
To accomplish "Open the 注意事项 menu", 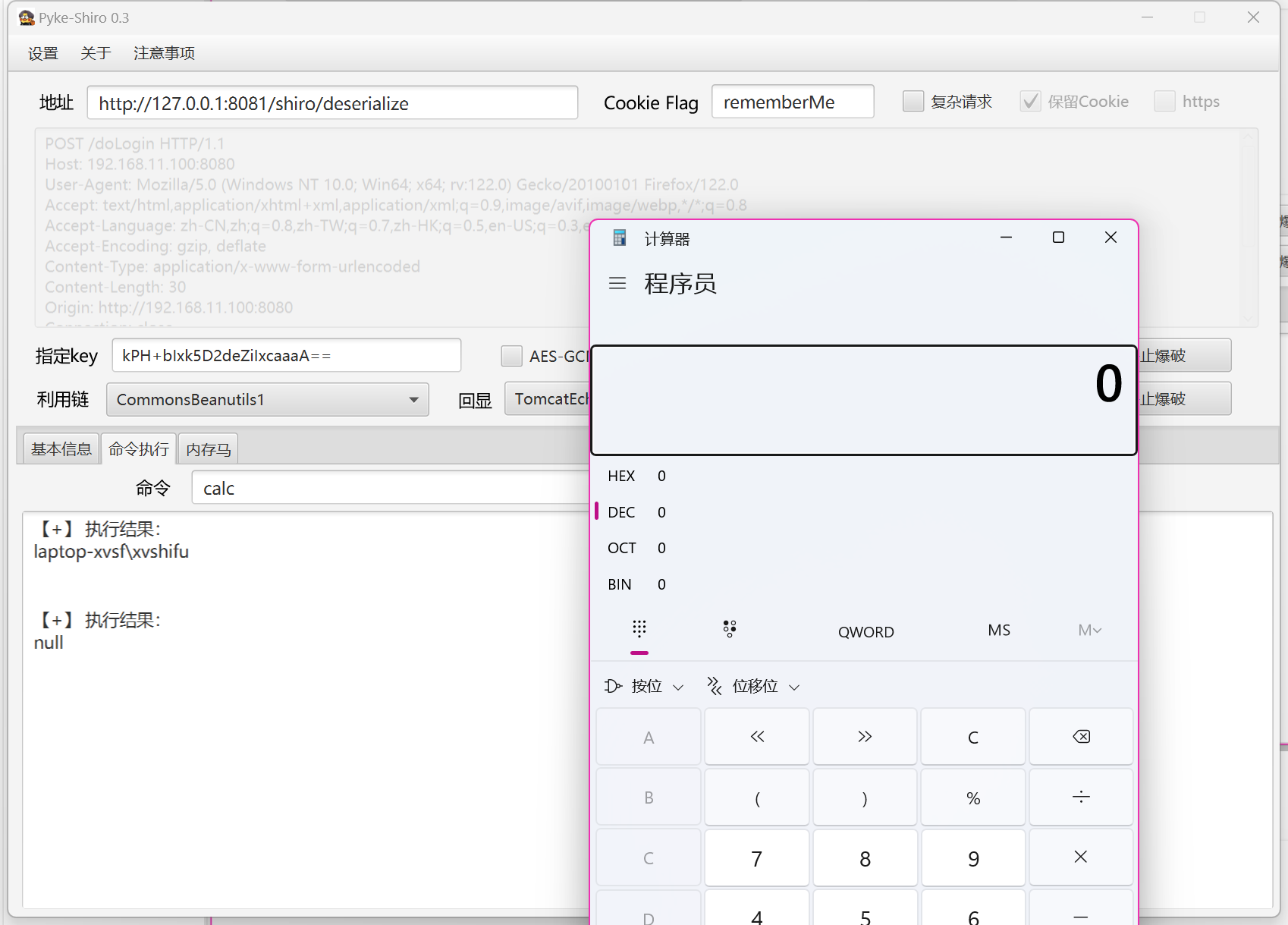I will tap(164, 53).
